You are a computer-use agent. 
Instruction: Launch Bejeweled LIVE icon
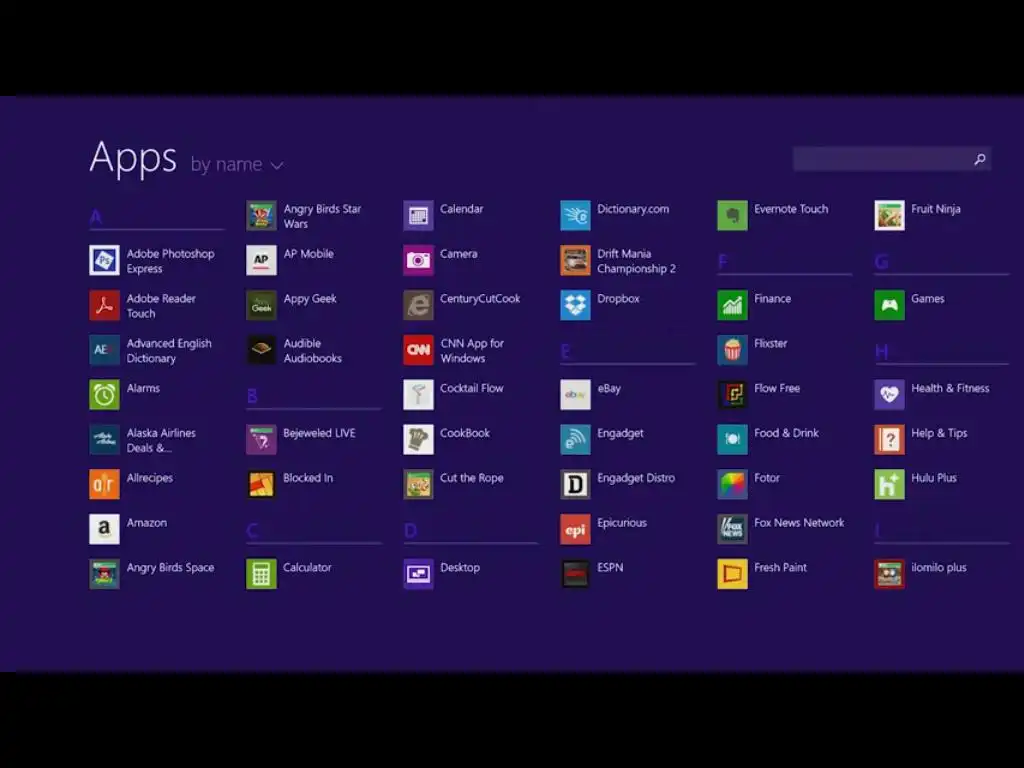click(261, 440)
